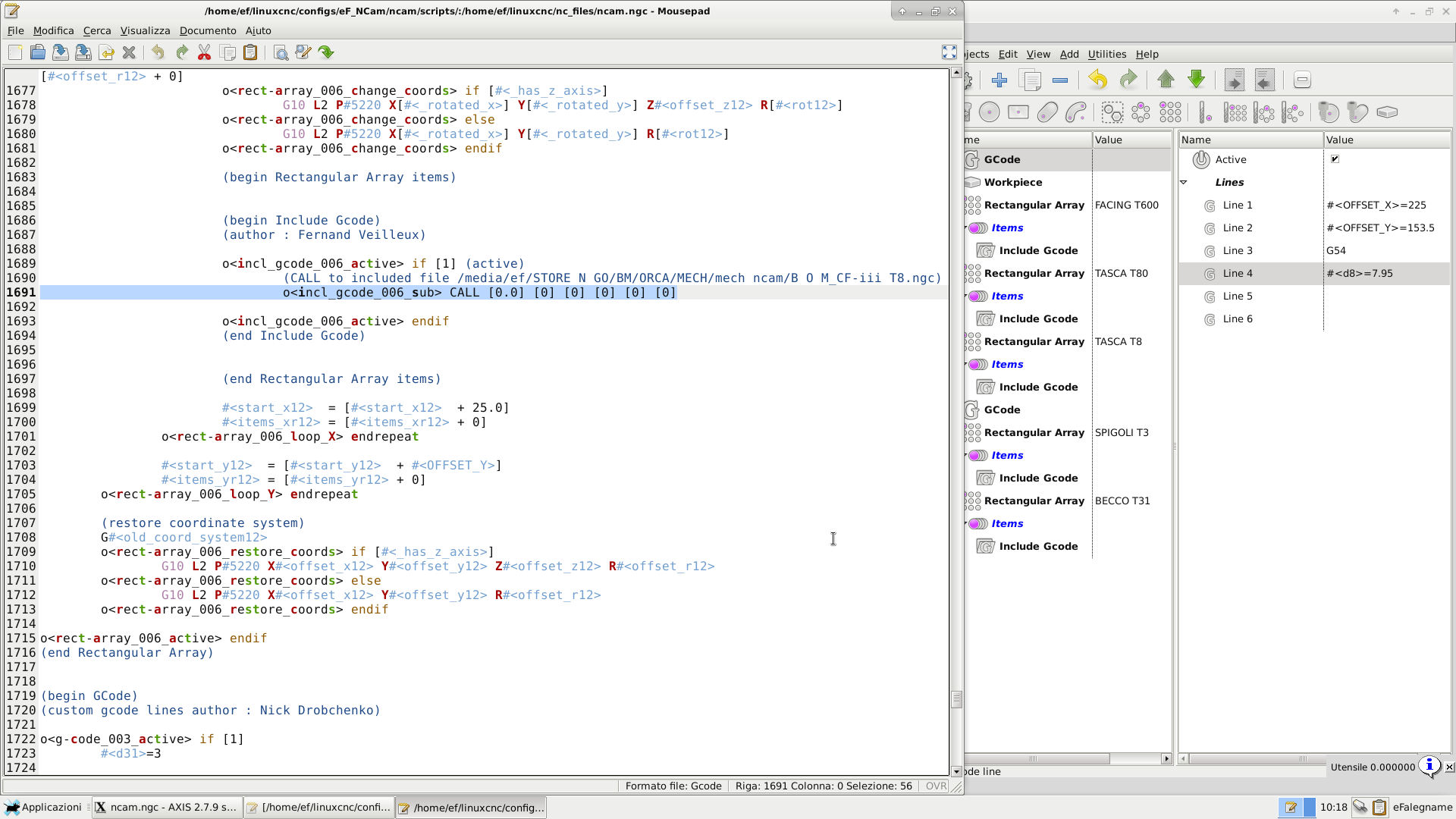
Task: Save the current Mousepad document
Action: coord(61,52)
